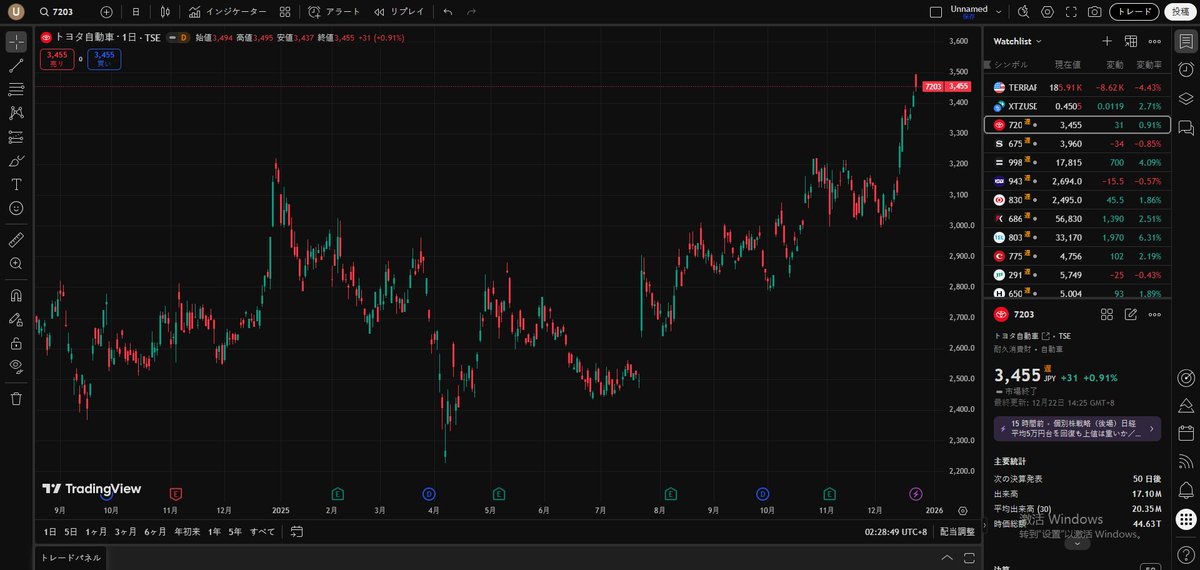Image resolution: width=1200 pixels, height=570 pixels.
Task: Open timezone menu at 02:28:49 UTC+8
Action: click(895, 532)
